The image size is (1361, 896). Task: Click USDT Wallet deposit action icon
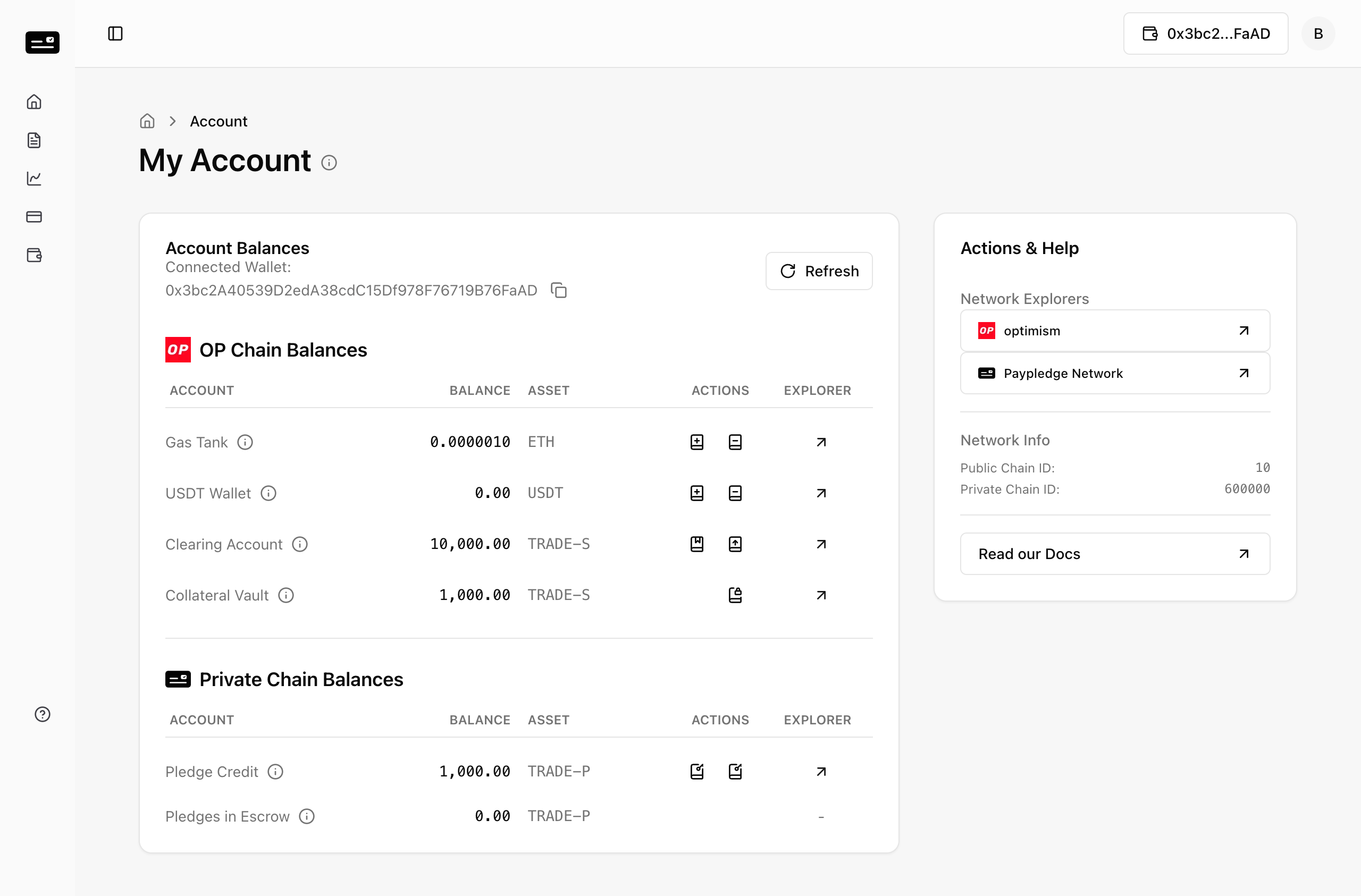[697, 493]
